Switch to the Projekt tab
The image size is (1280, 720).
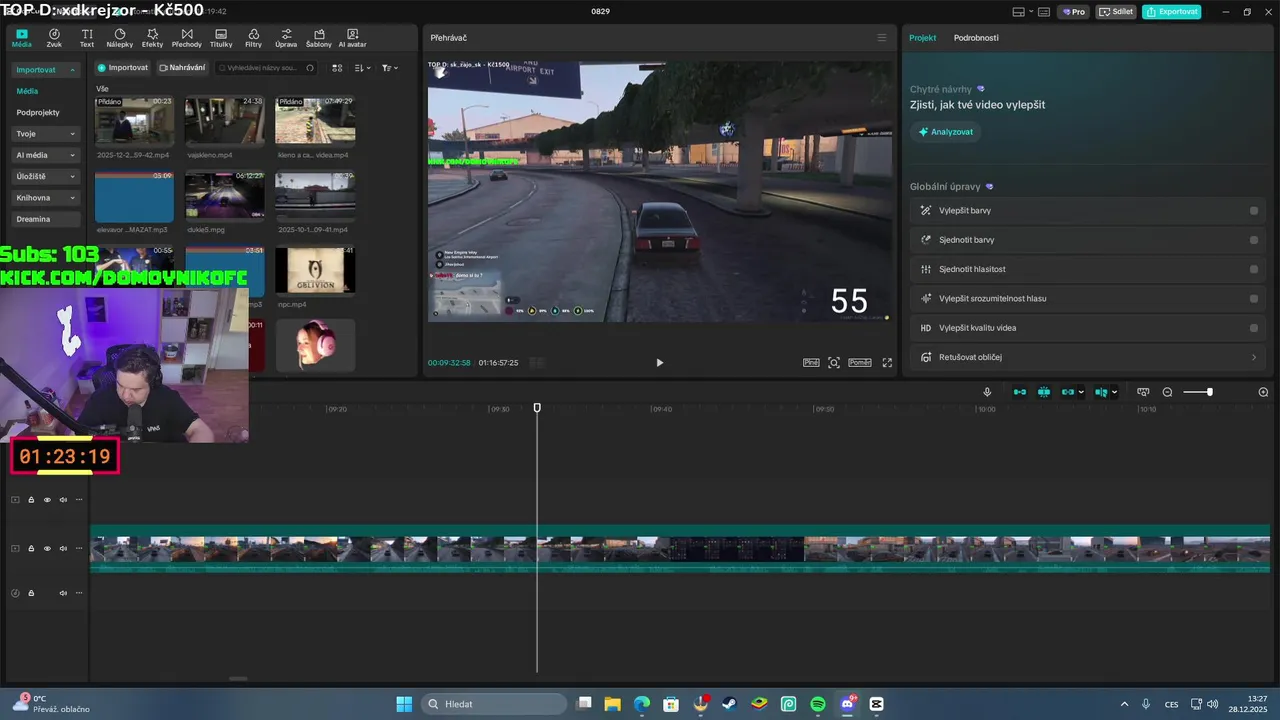pos(922,38)
